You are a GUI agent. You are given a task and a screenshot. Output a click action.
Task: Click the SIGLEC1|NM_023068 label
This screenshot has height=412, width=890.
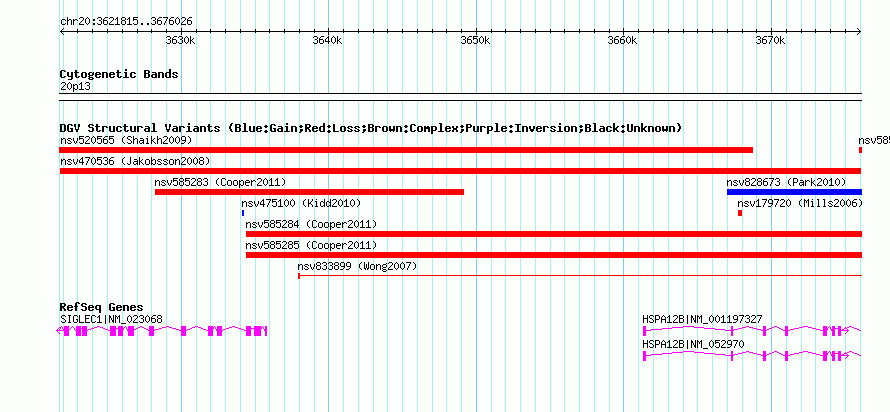point(111,319)
